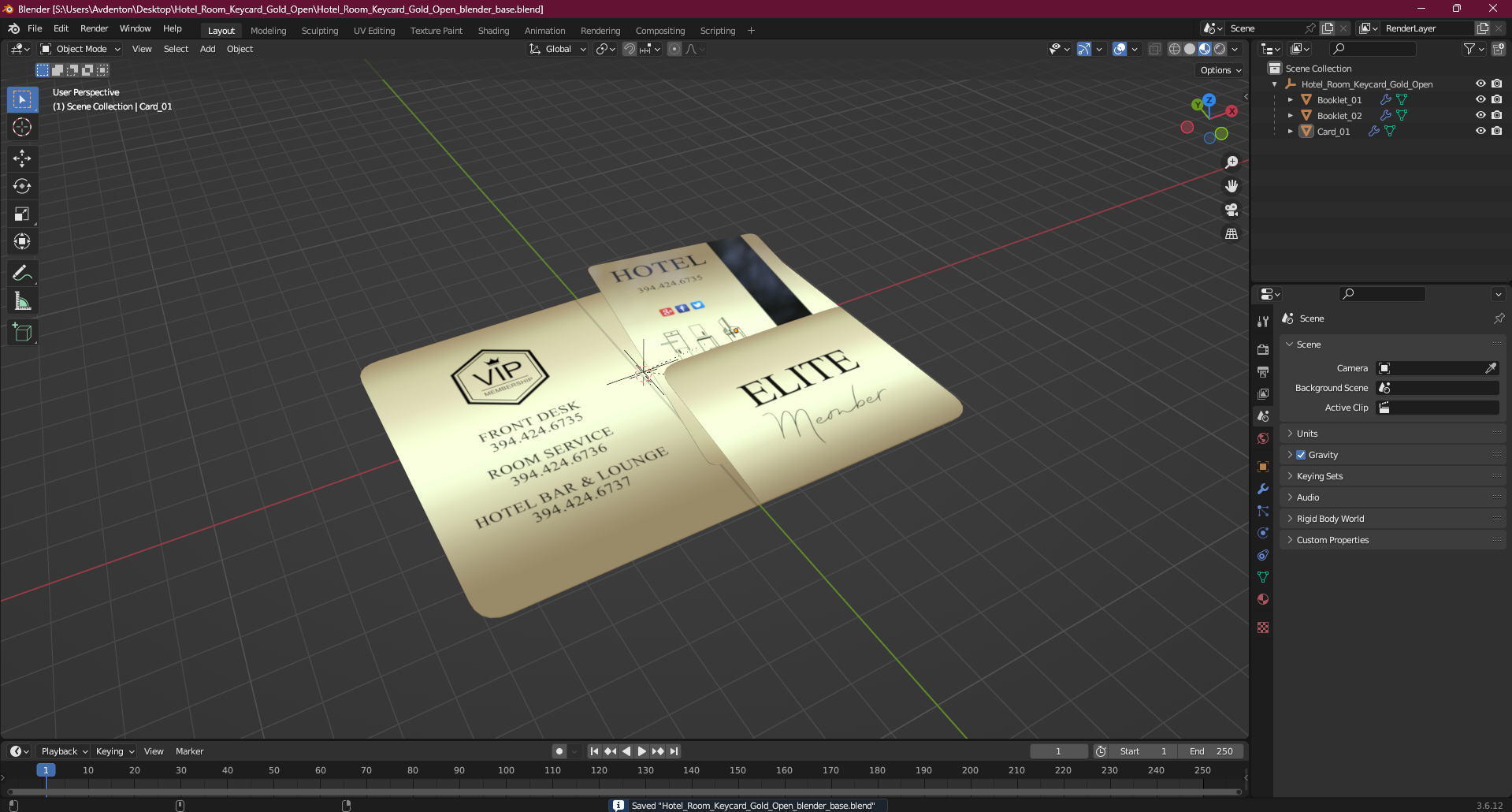Screen dimensions: 1512x812
Task: Open Material properties tab
Action: 1263,599
